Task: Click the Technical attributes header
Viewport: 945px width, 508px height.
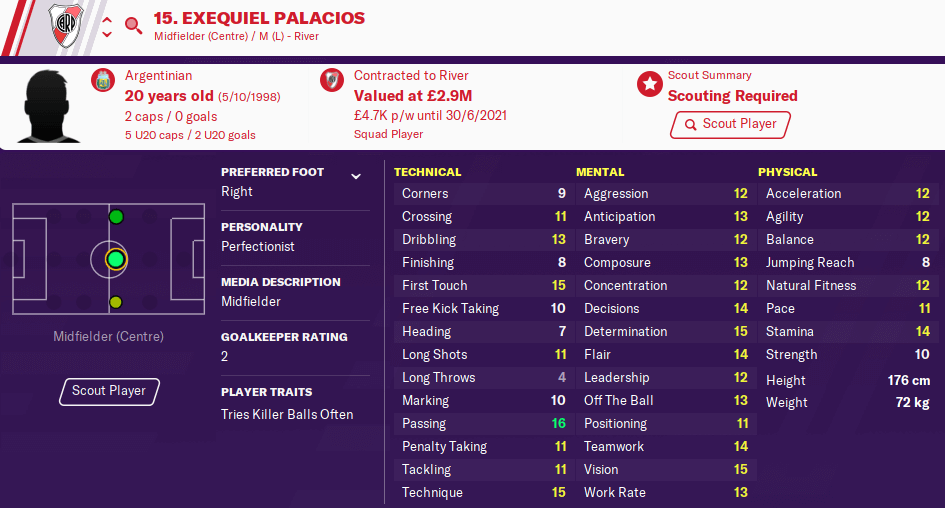Action: [427, 172]
